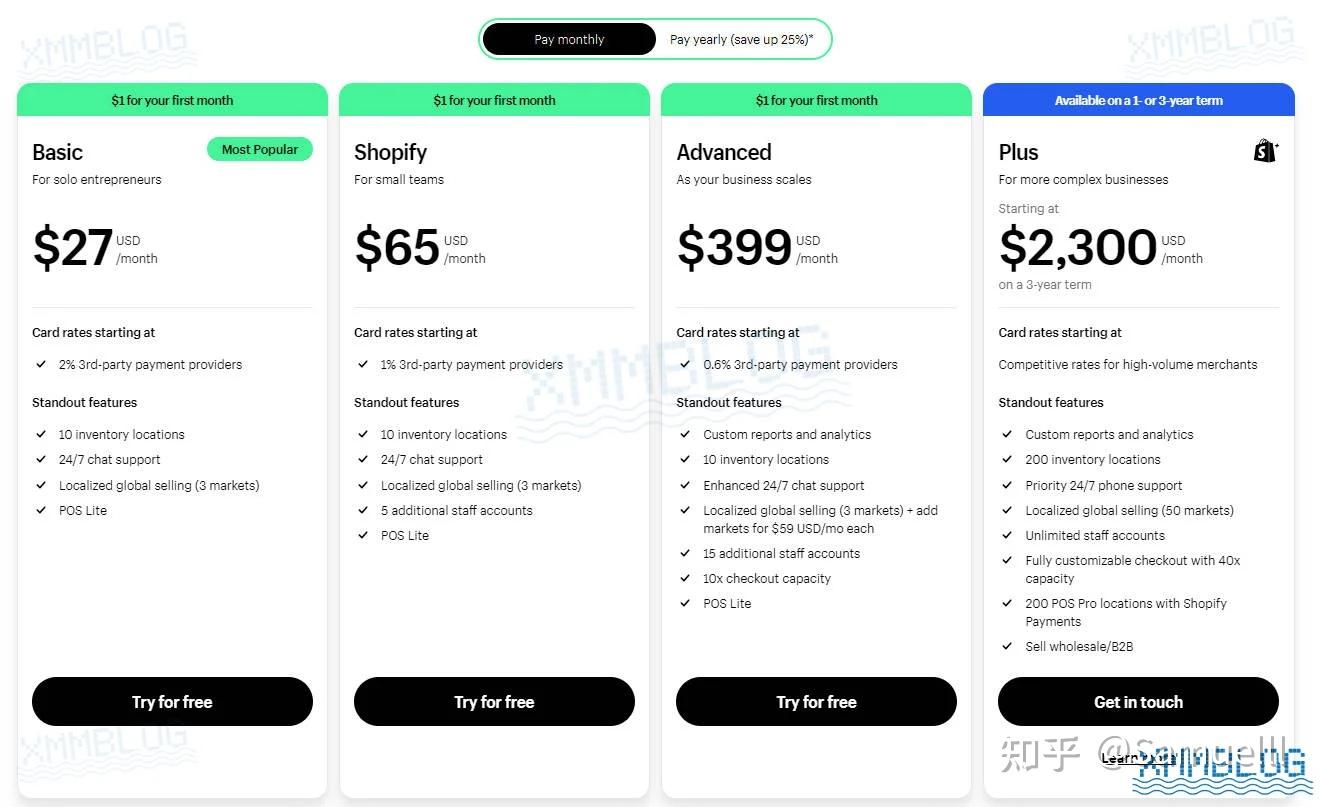Screen dimensions: 1321x807
Task: Click the checkmark next to "Unlimited staff accounts"
Action: coord(1007,535)
